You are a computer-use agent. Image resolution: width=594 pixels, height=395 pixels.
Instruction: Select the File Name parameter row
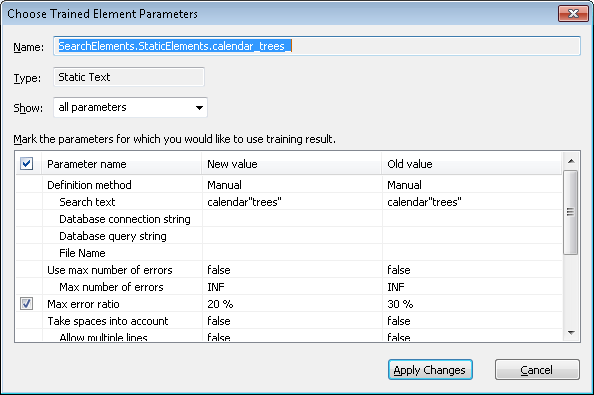point(289,253)
